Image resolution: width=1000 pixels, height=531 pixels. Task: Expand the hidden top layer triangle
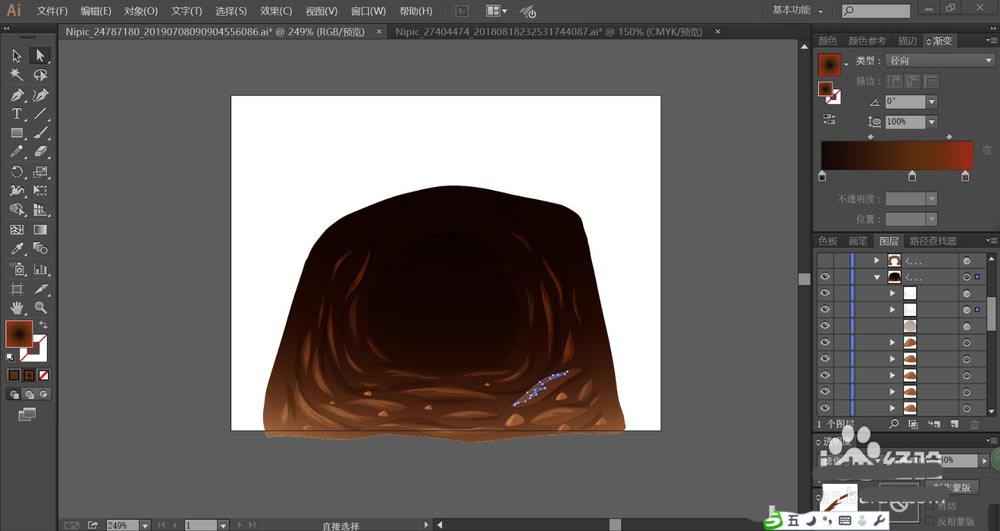[x=877, y=260]
